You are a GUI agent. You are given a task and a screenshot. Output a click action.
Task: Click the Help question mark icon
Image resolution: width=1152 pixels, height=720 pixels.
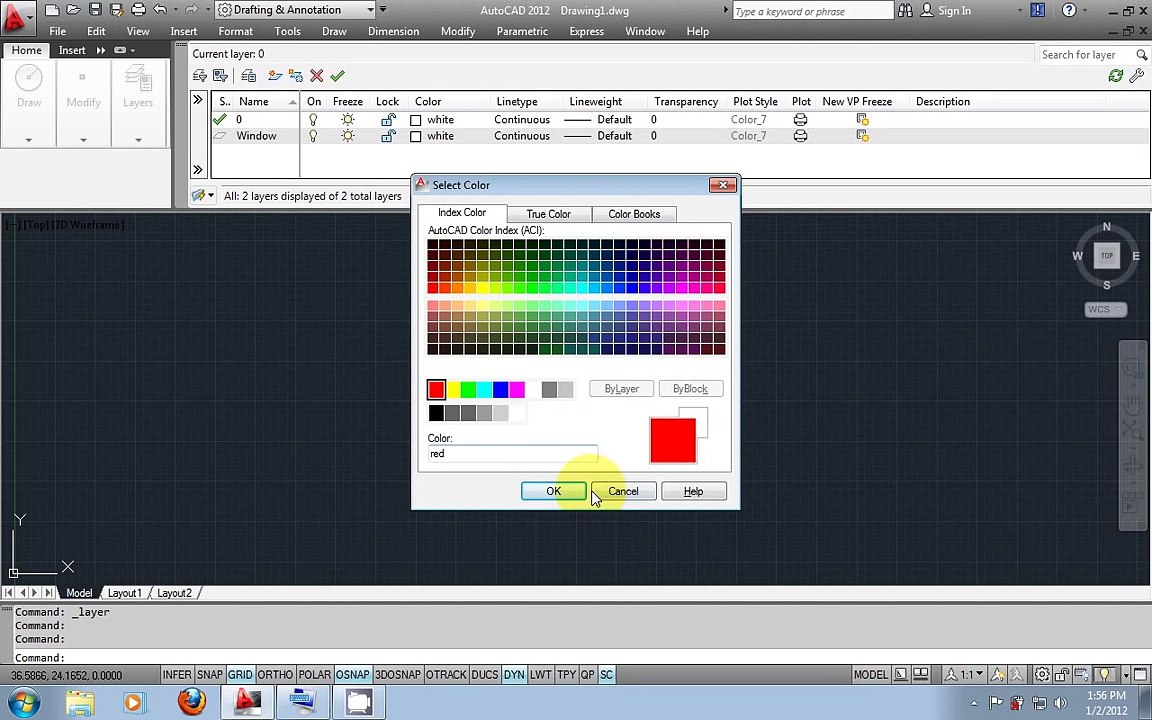1069,10
